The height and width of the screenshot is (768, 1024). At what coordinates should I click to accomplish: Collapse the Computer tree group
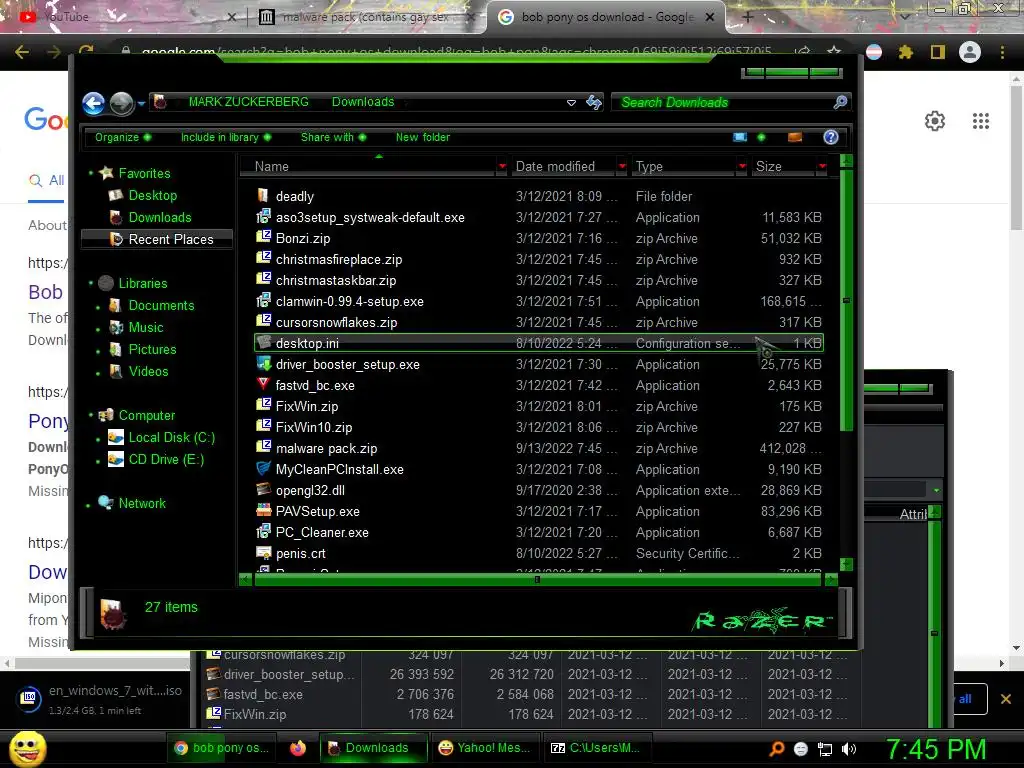pos(90,415)
